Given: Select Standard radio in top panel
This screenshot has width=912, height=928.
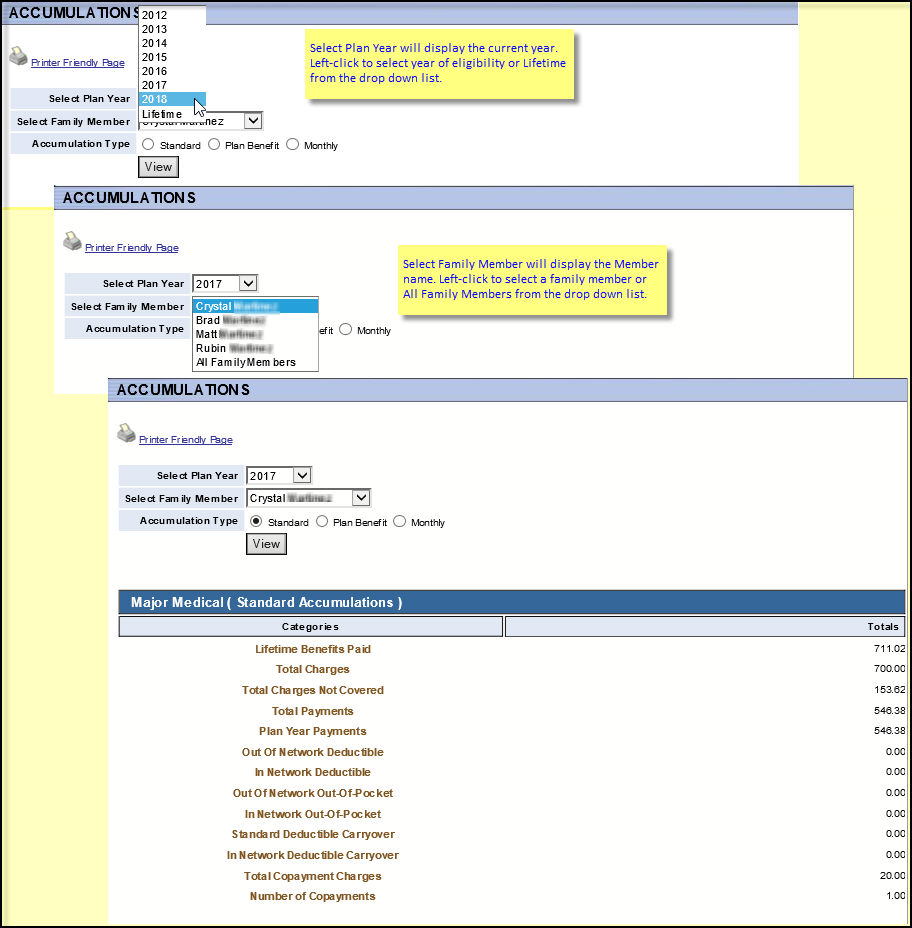Looking at the screenshot, I should pos(148,144).
